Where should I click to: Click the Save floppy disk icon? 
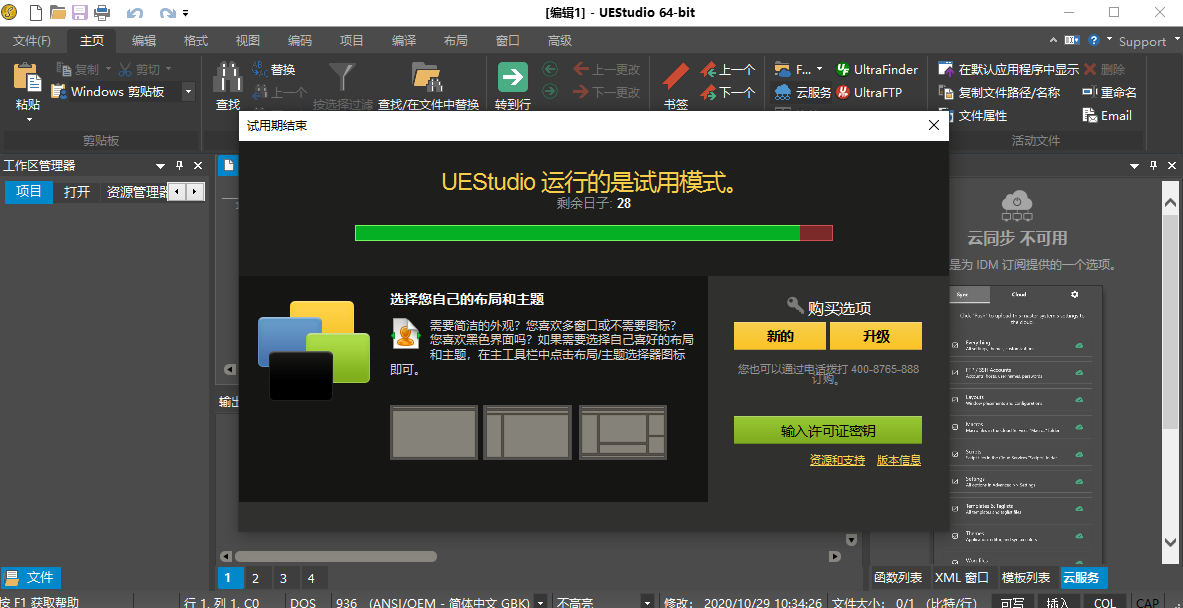click(x=79, y=12)
